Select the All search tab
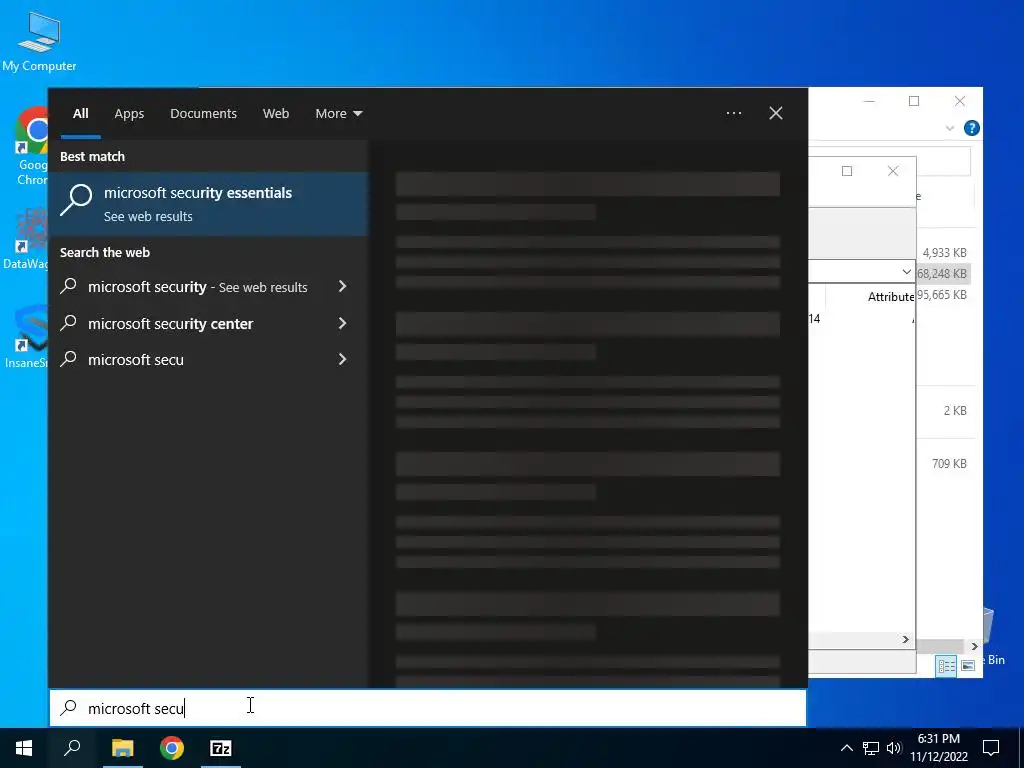 (81, 114)
